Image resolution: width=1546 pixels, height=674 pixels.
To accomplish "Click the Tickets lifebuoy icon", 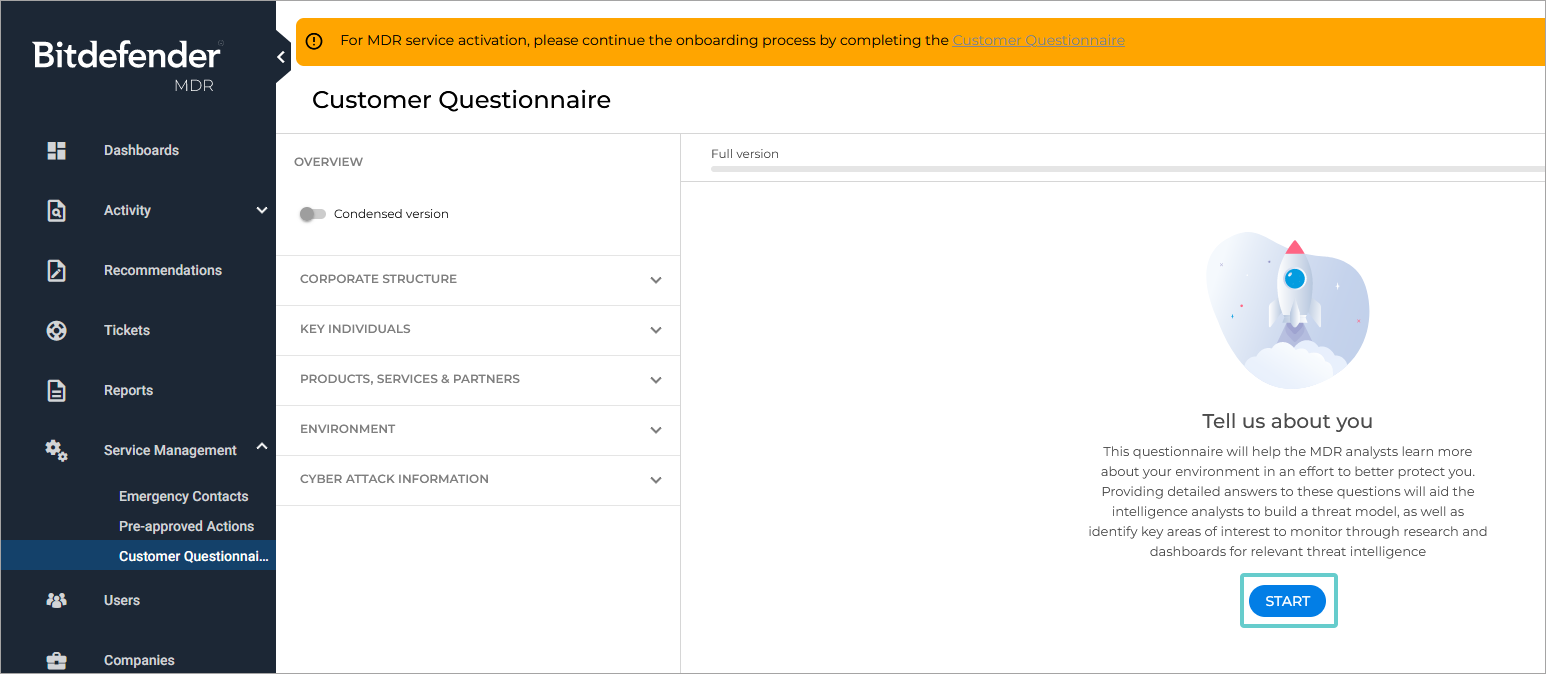I will [x=57, y=331].
